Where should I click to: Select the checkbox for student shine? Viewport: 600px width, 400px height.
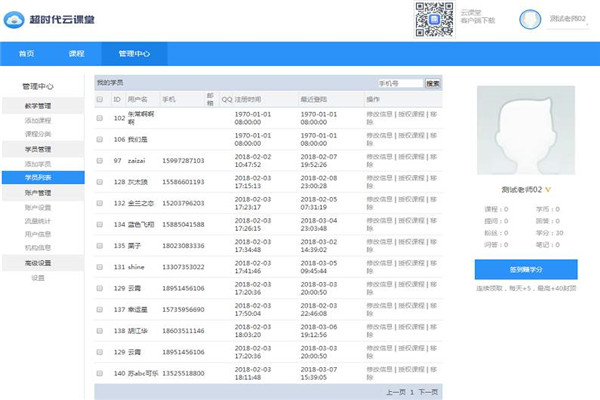pyautogui.click(x=100, y=267)
